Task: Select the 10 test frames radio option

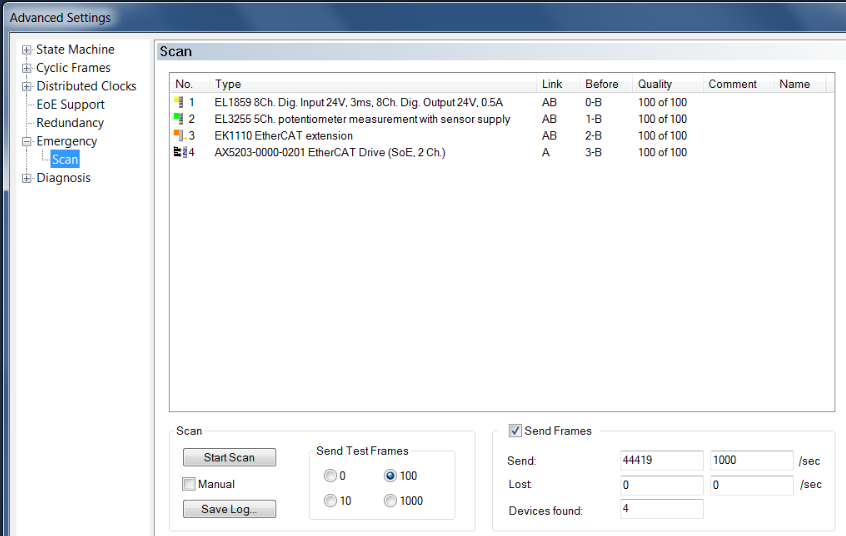Action: pyautogui.click(x=330, y=501)
